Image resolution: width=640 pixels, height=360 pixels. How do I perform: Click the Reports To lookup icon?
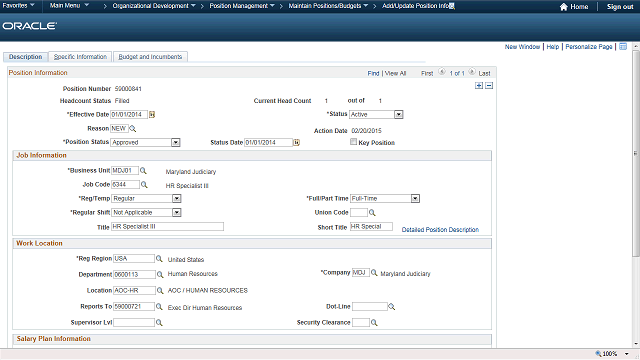tap(159, 307)
